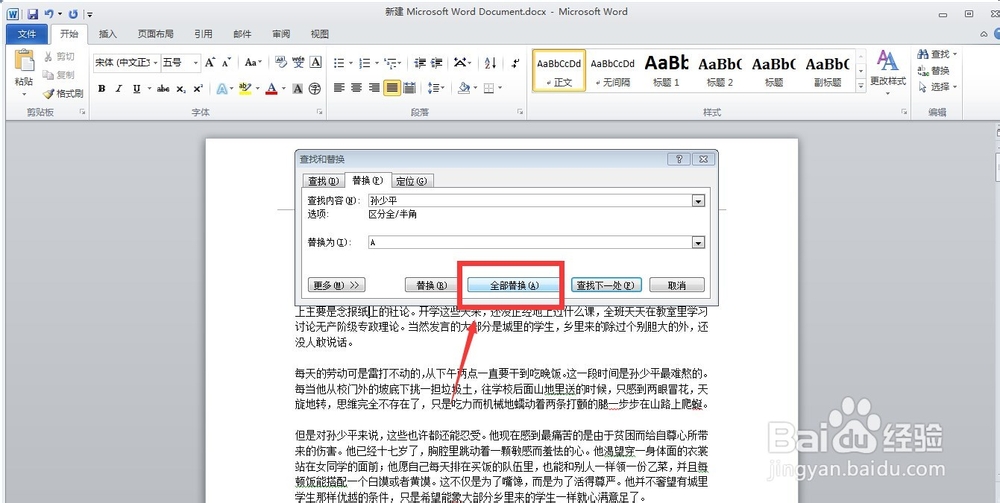Image resolution: width=1000 pixels, height=503 pixels.
Task: Click the Character Border icon
Action: pos(315,62)
